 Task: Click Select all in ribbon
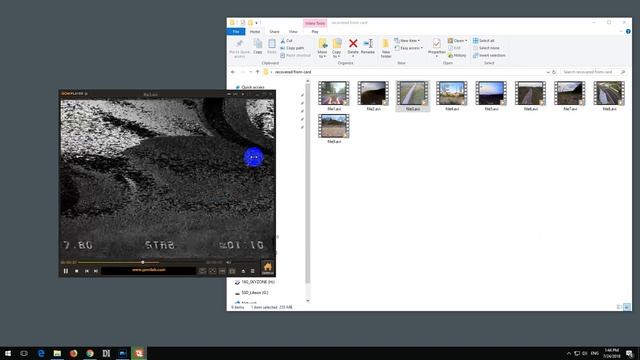(484, 41)
